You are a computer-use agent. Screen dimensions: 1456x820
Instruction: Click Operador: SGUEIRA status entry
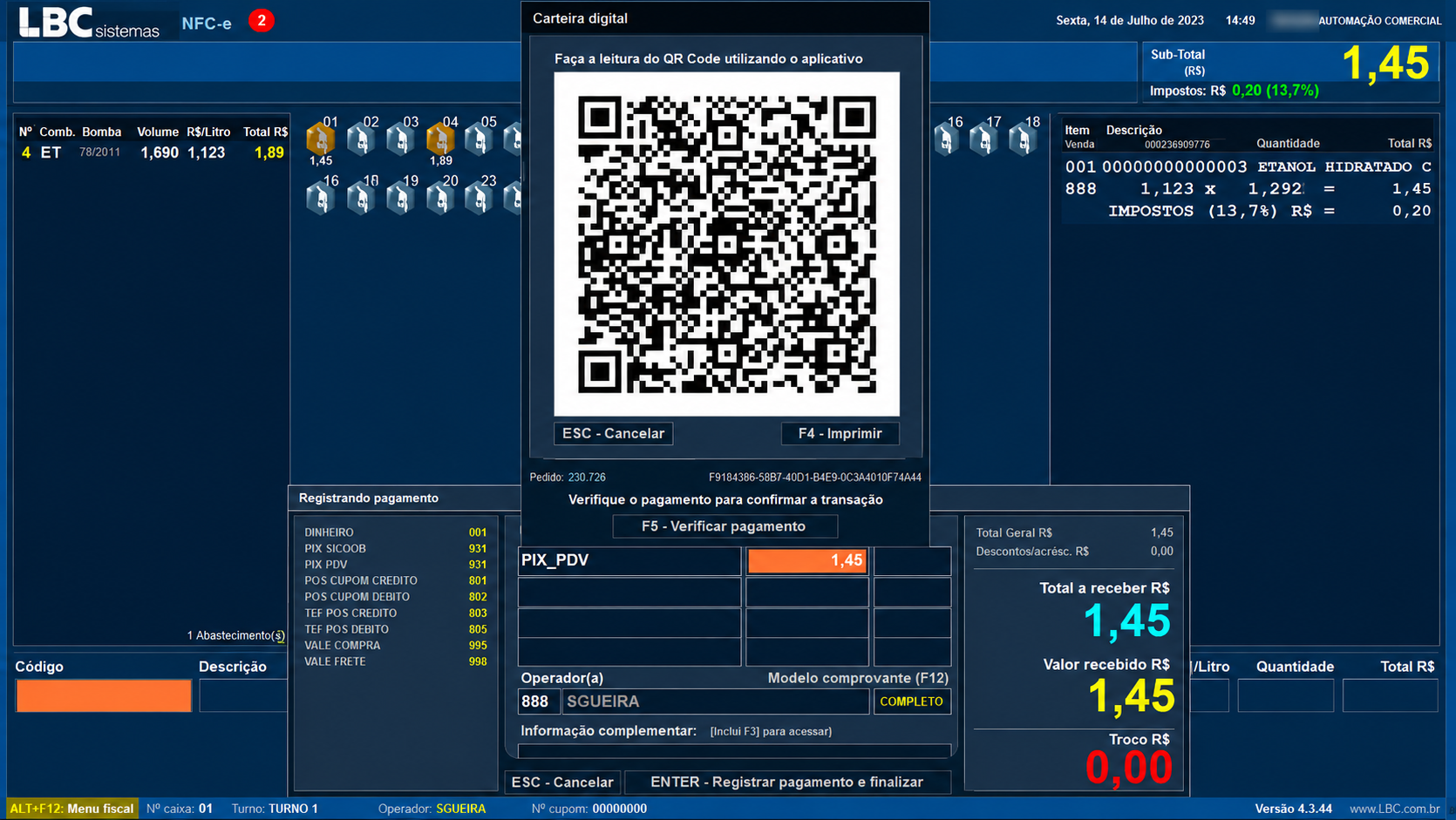coord(432,809)
